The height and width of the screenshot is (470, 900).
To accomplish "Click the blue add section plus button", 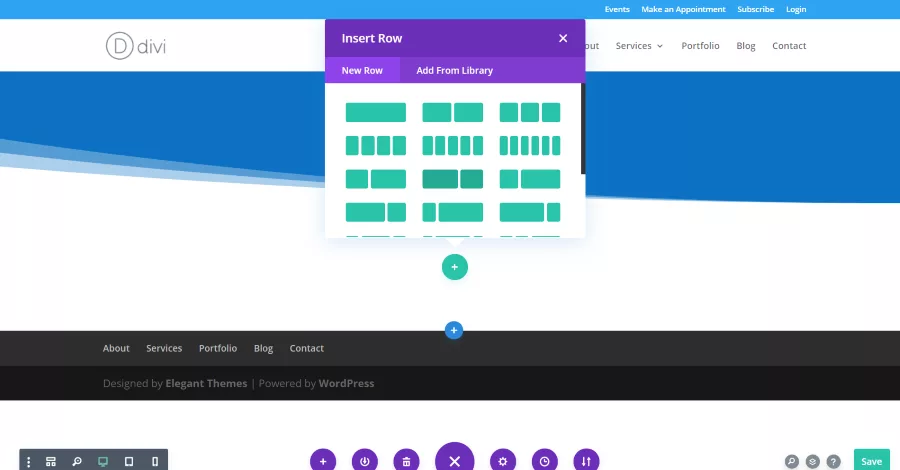I will pos(453,330).
